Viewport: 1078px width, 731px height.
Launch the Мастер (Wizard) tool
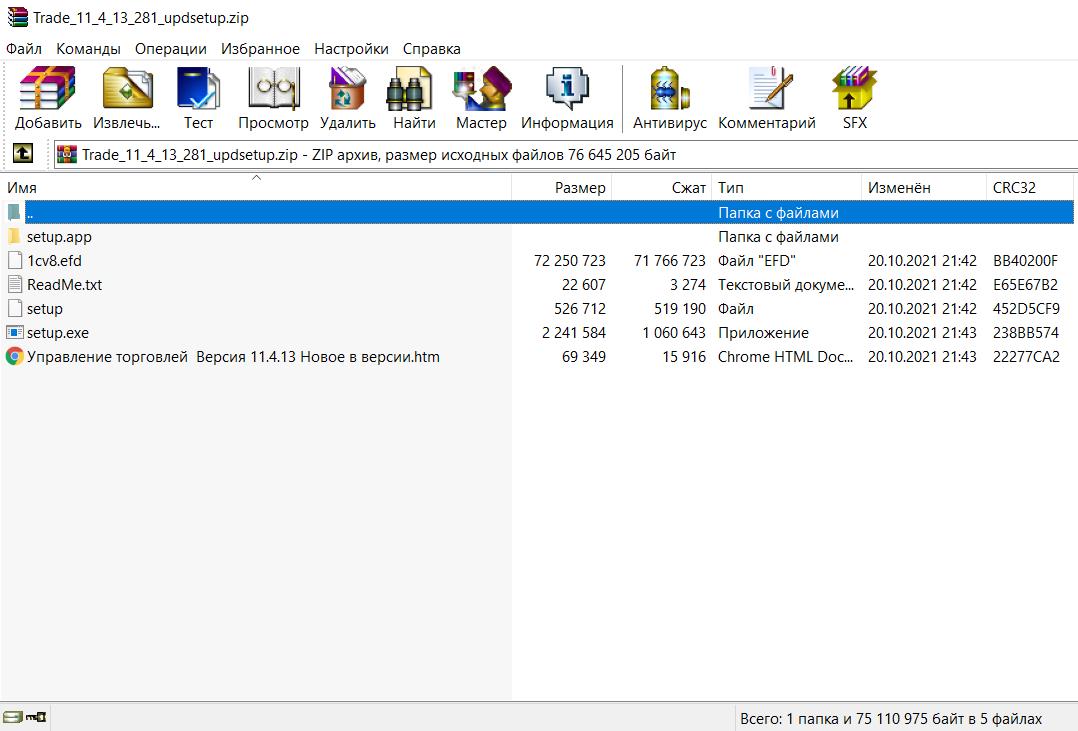tap(481, 98)
